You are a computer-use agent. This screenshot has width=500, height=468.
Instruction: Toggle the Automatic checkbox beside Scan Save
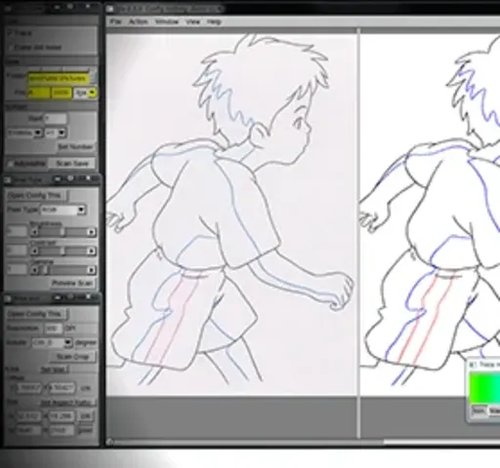pyautogui.click(x=11, y=163)
